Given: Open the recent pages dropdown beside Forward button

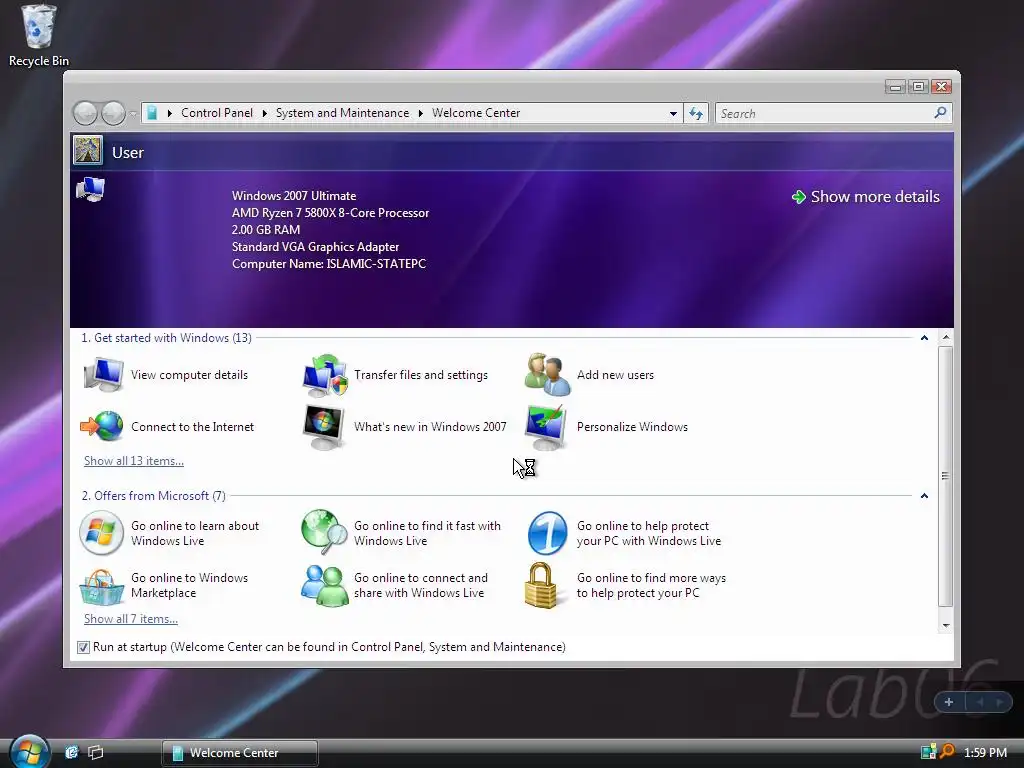Looking at the screenshot, I should (x=133, y=114).
